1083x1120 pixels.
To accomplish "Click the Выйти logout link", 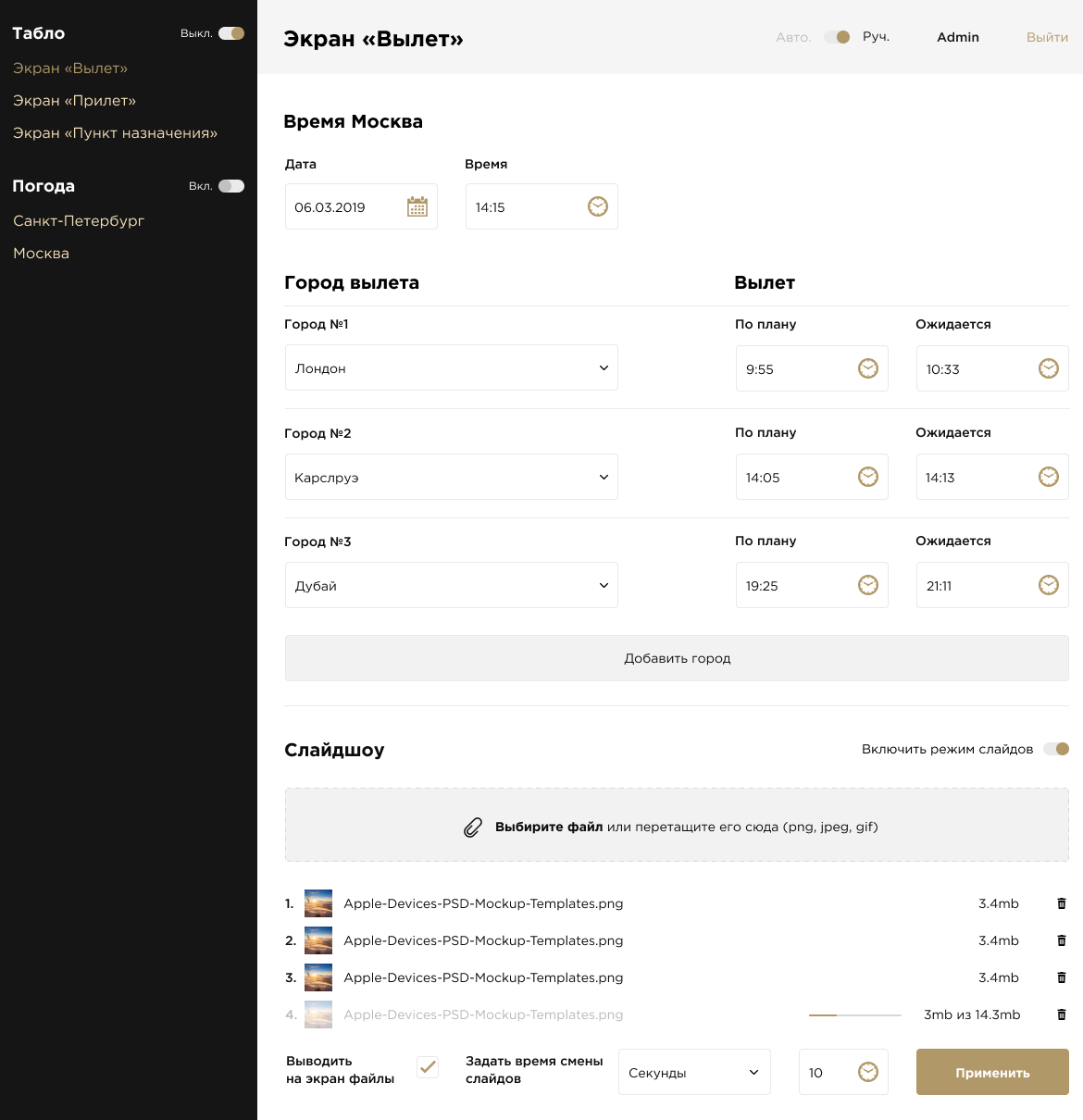I will coord(1047,38).
